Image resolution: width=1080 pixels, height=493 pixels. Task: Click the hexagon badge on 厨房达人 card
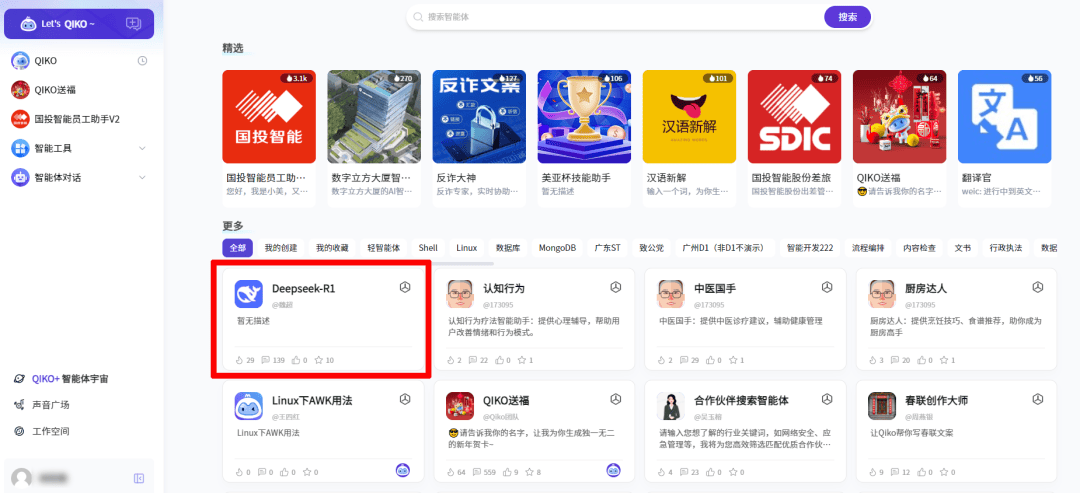pos(1038,287)
